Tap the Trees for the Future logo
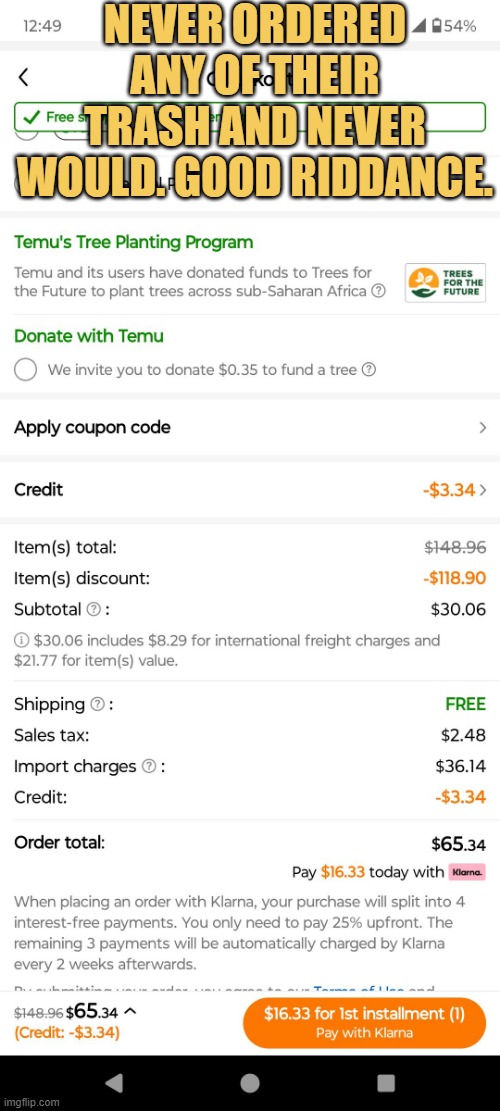This screenshot has height=1111, width=500. click(x=445, y=283)
